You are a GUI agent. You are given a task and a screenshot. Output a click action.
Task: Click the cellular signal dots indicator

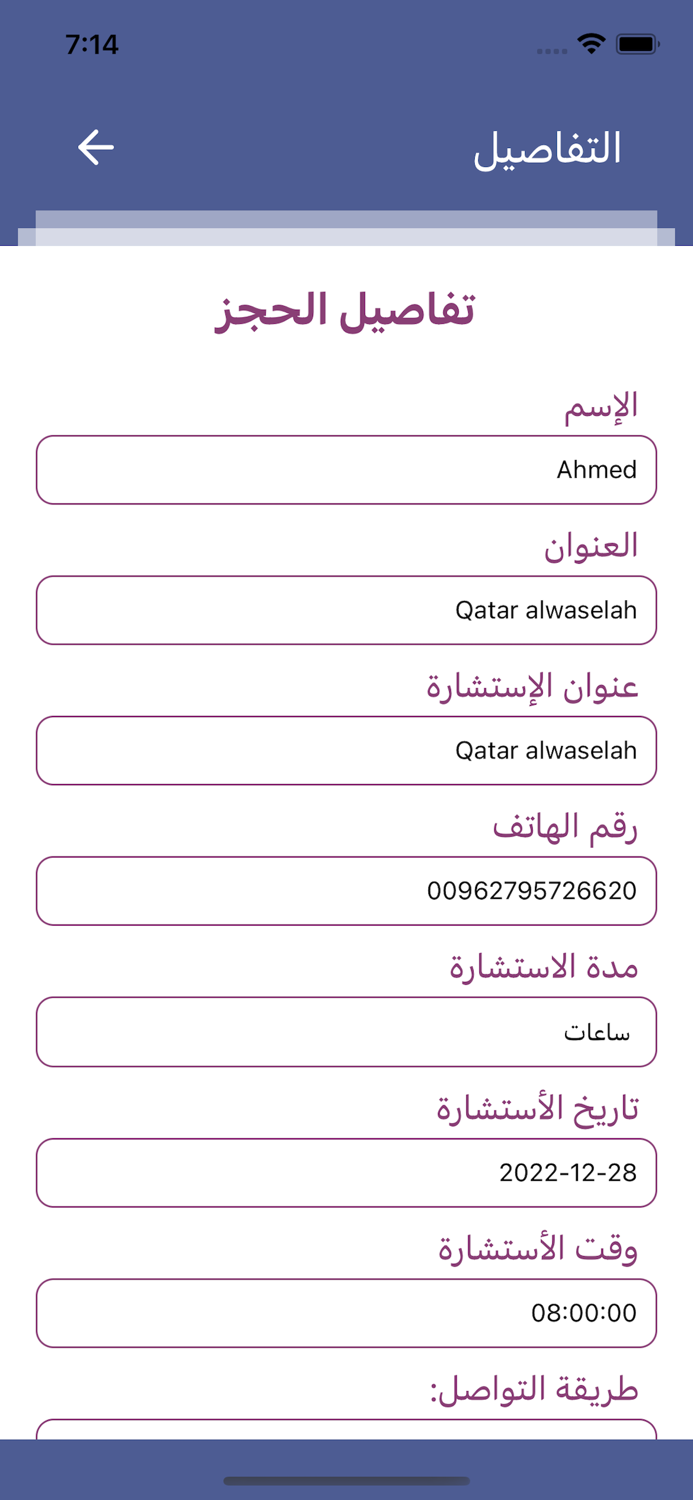click(551, 47)
